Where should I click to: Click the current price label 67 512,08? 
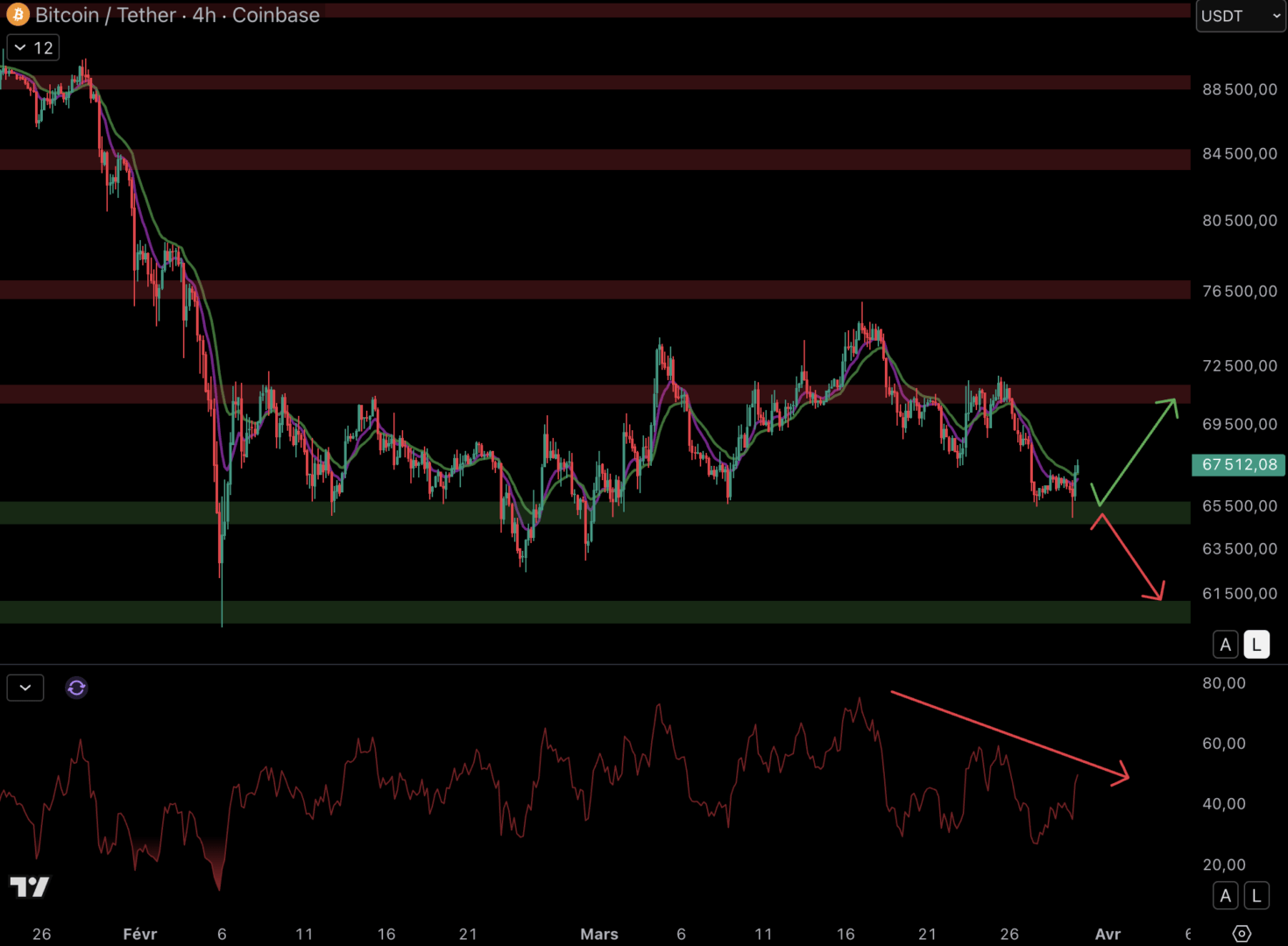(1238, 464)
